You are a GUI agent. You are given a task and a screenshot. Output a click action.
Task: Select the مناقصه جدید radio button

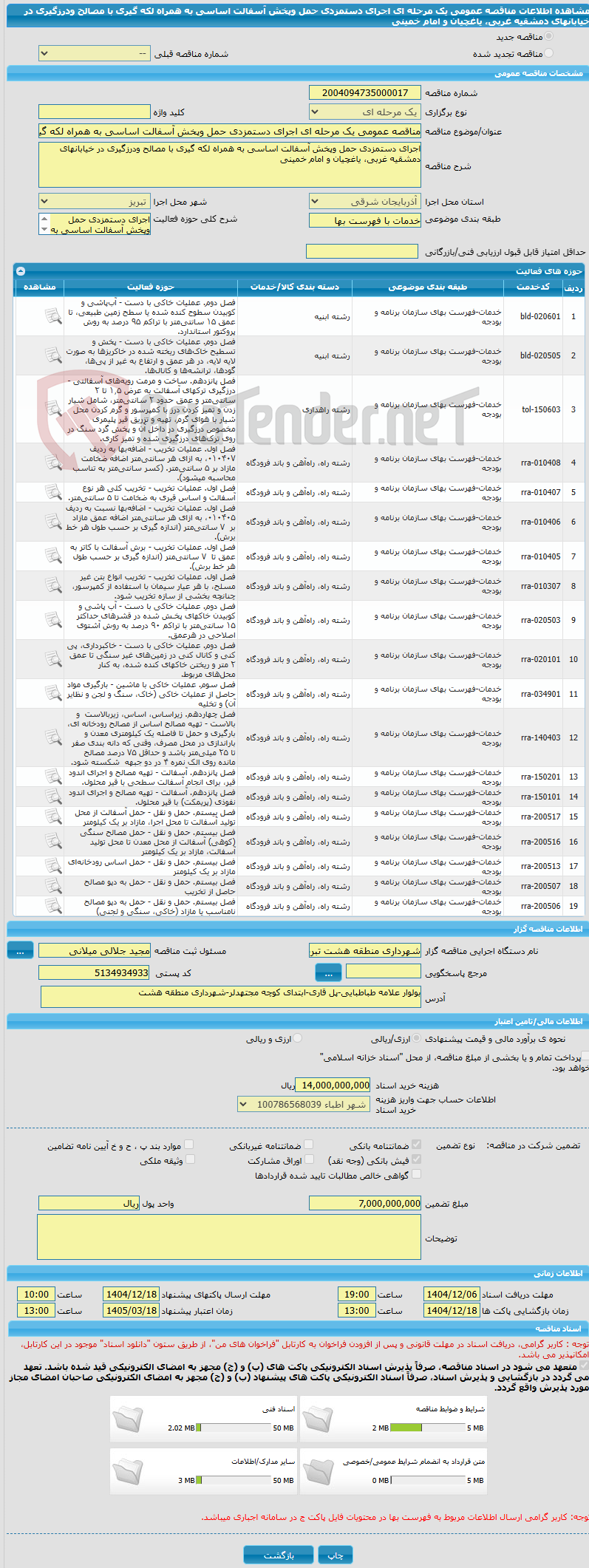pos(548,37)
